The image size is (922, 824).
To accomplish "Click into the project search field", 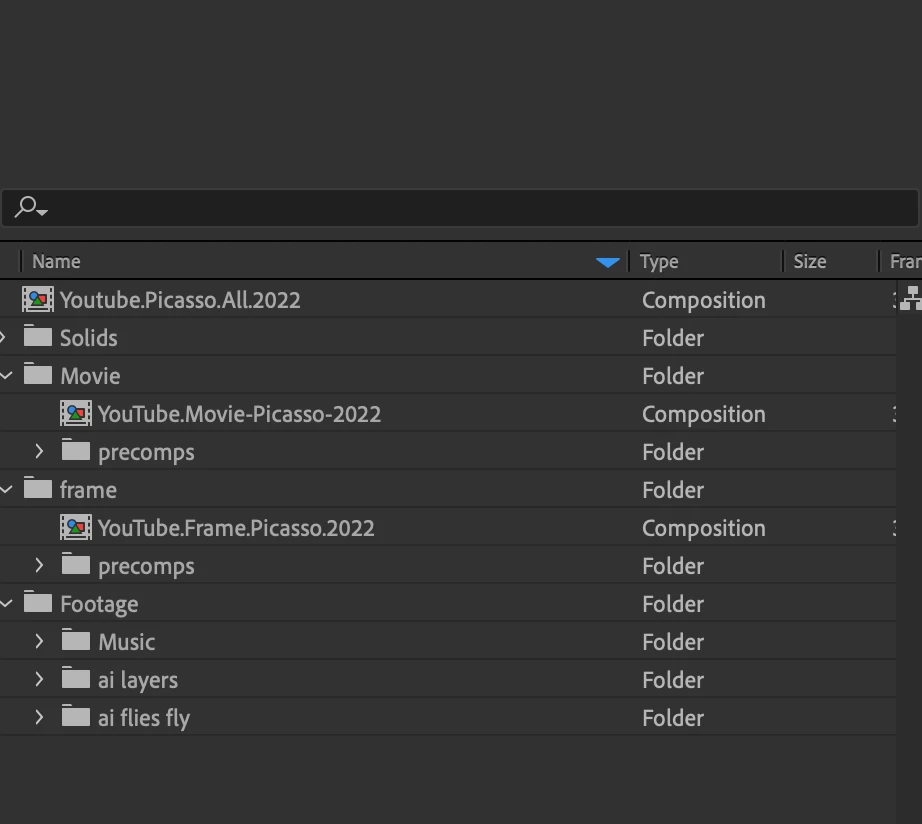I will pyautogui.click(x=460, y=208).
